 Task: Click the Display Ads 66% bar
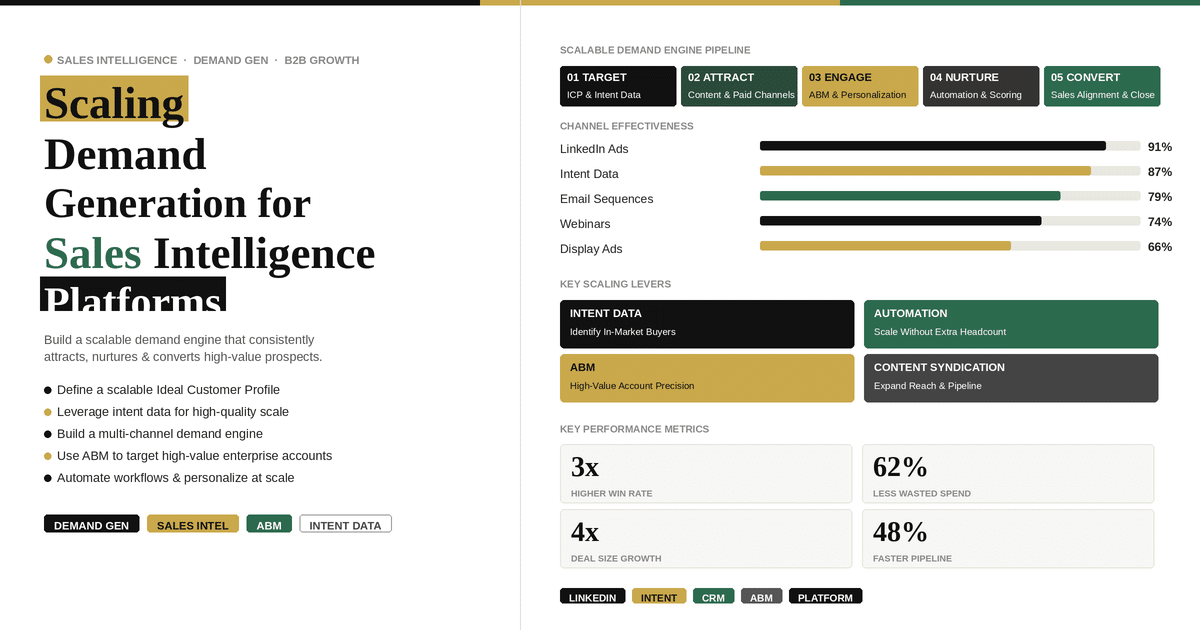click(x=949, y=246)
